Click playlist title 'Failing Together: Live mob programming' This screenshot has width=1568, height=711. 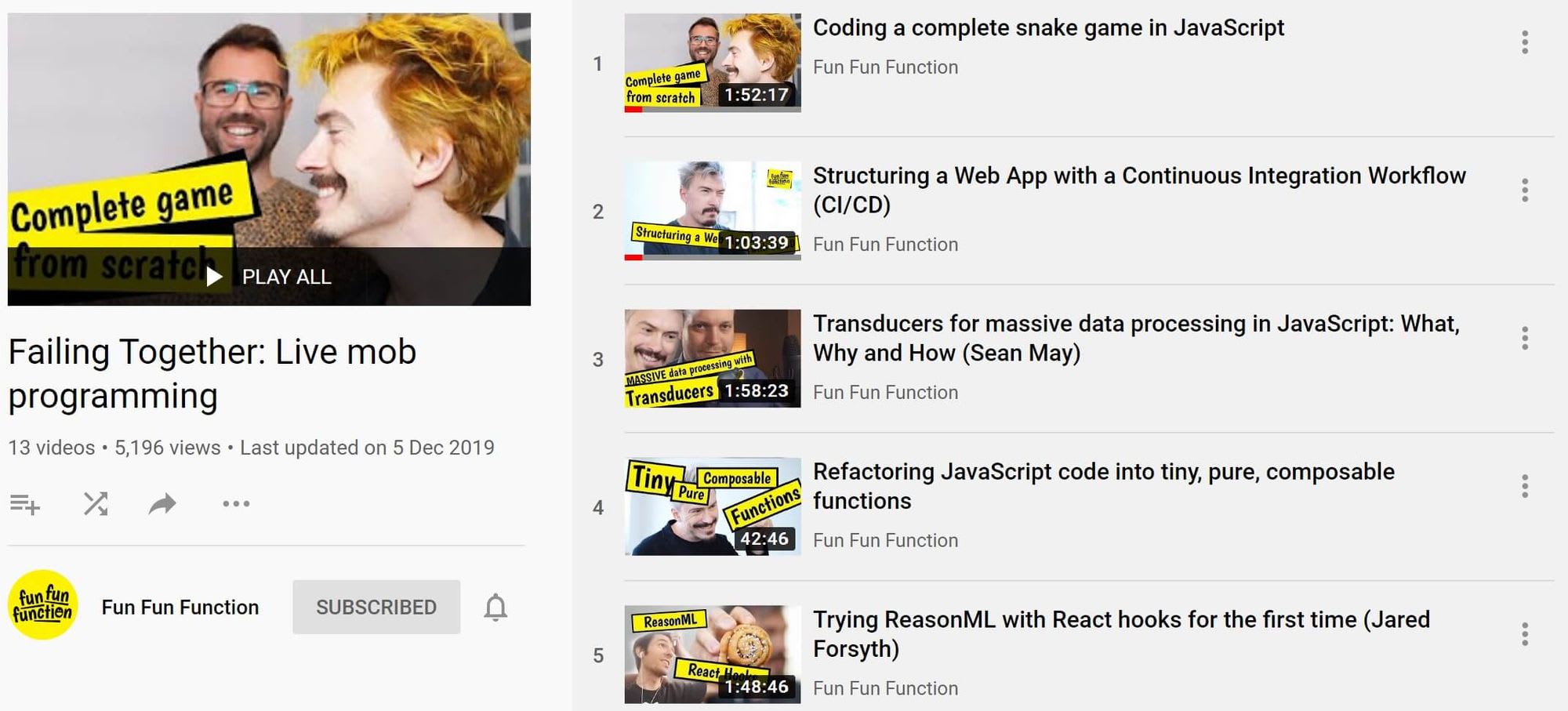tap(212, 374)
